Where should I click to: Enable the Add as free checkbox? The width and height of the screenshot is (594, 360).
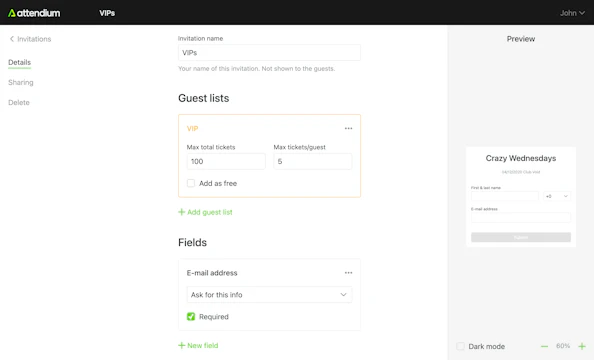point(191,183)
